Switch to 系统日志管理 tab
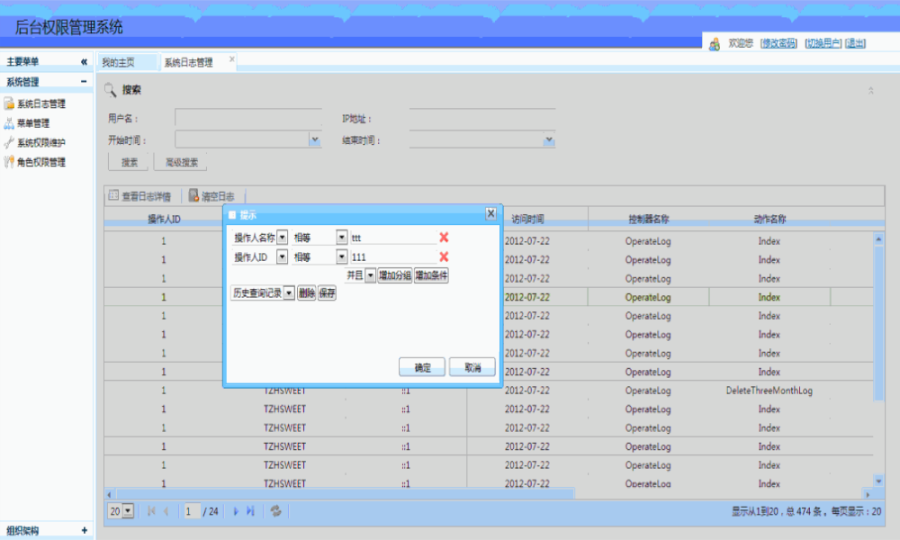This screenshot has width=900, height=540. (x=188, y=63)
